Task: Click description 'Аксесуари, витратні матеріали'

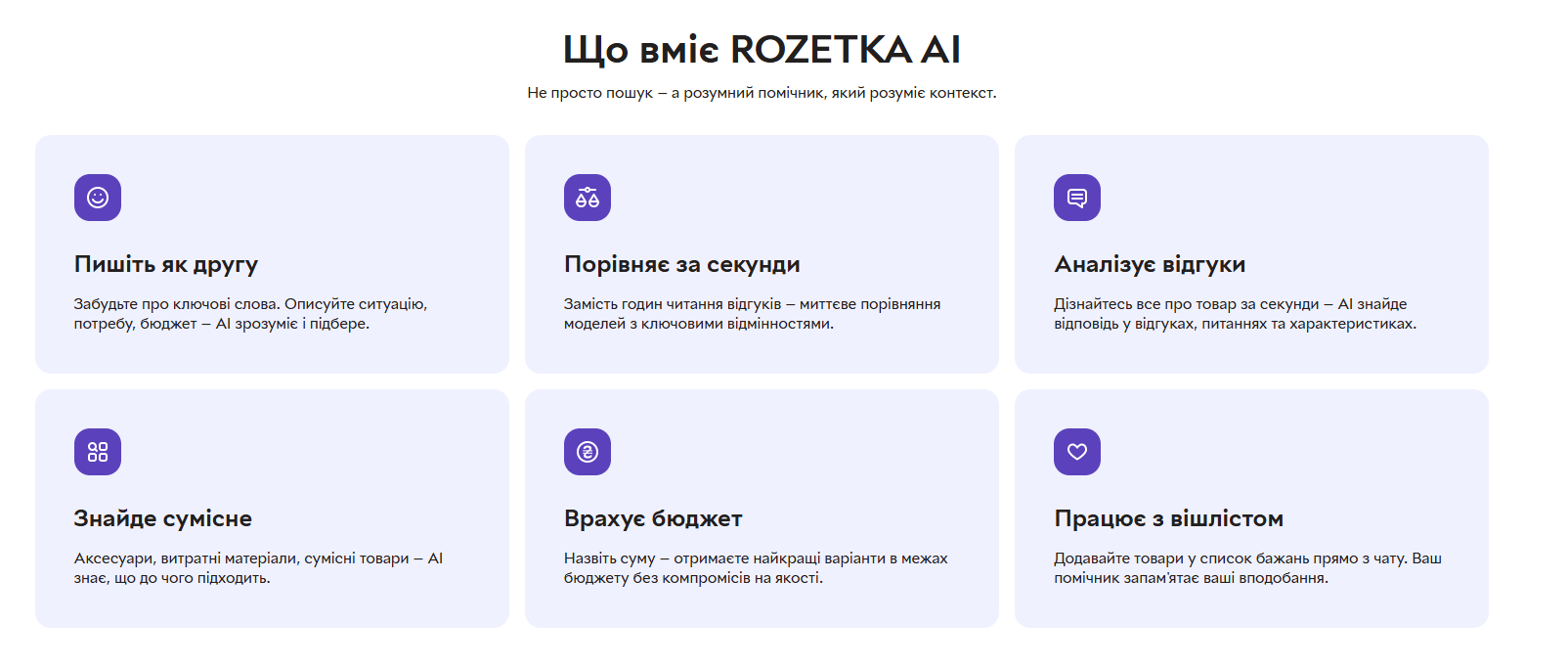Action: 259,568
